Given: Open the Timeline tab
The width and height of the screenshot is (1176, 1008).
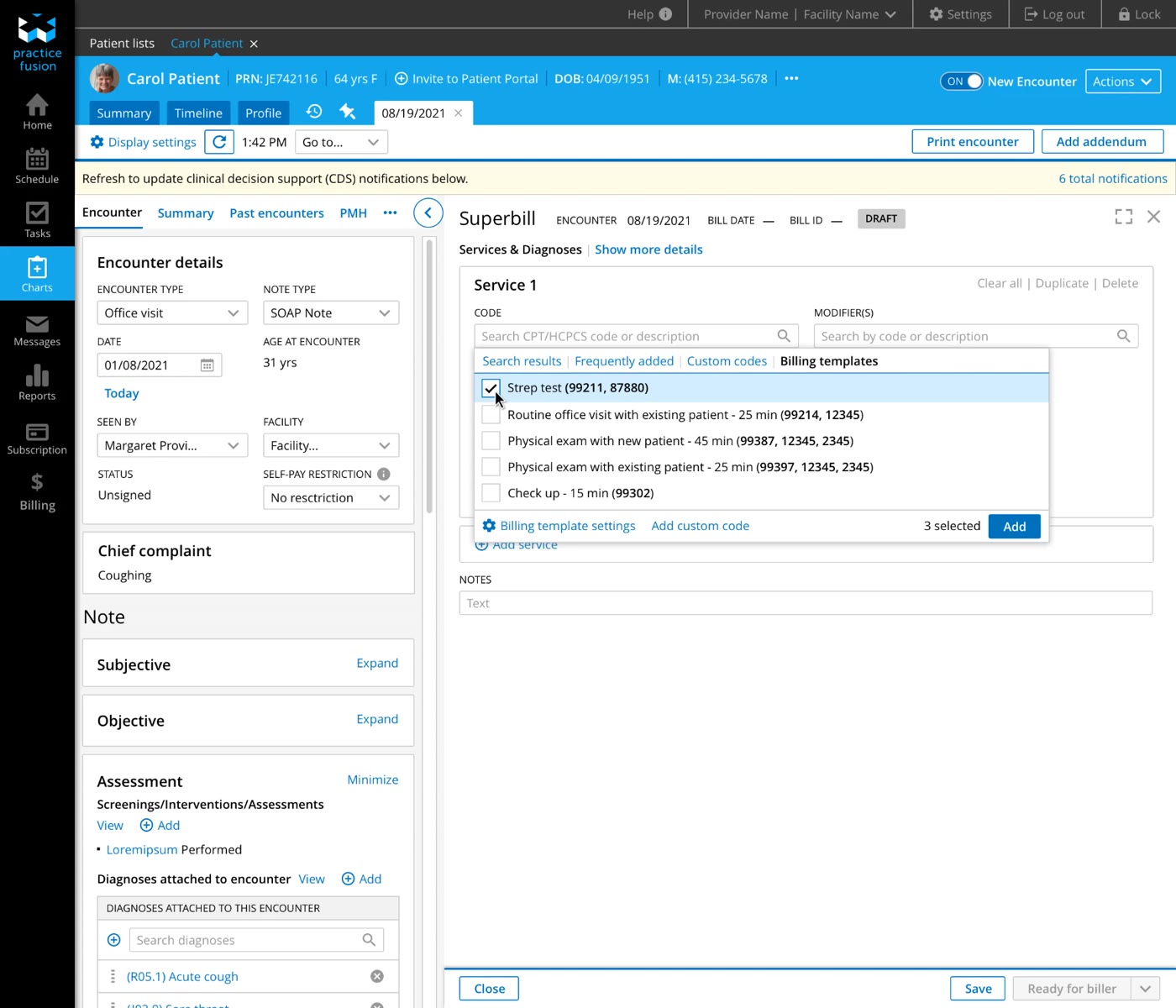Looking at the screenshot, I should pyautogui.click(x=198, y=113).
